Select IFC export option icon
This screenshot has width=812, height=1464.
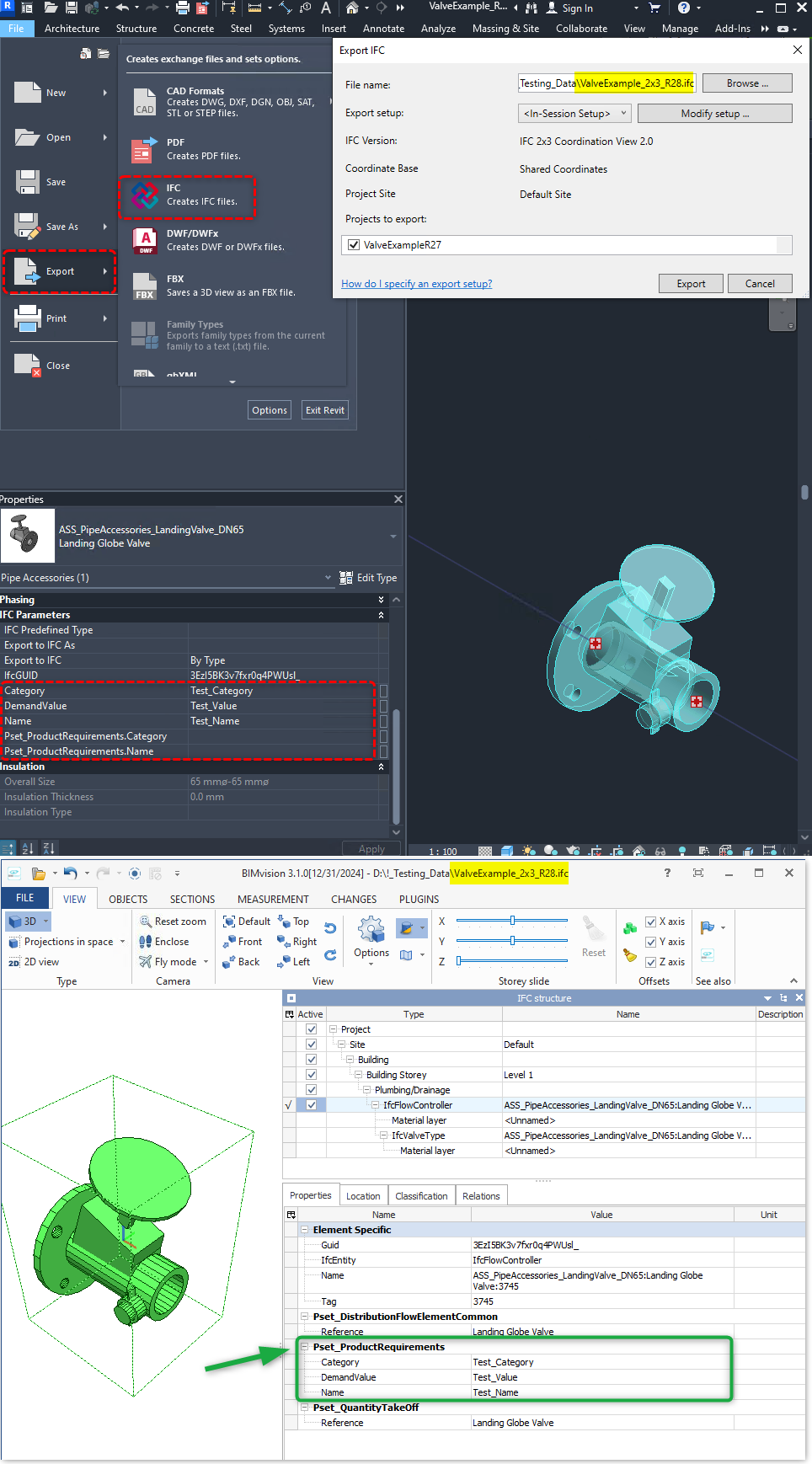(x=144, y=195)
